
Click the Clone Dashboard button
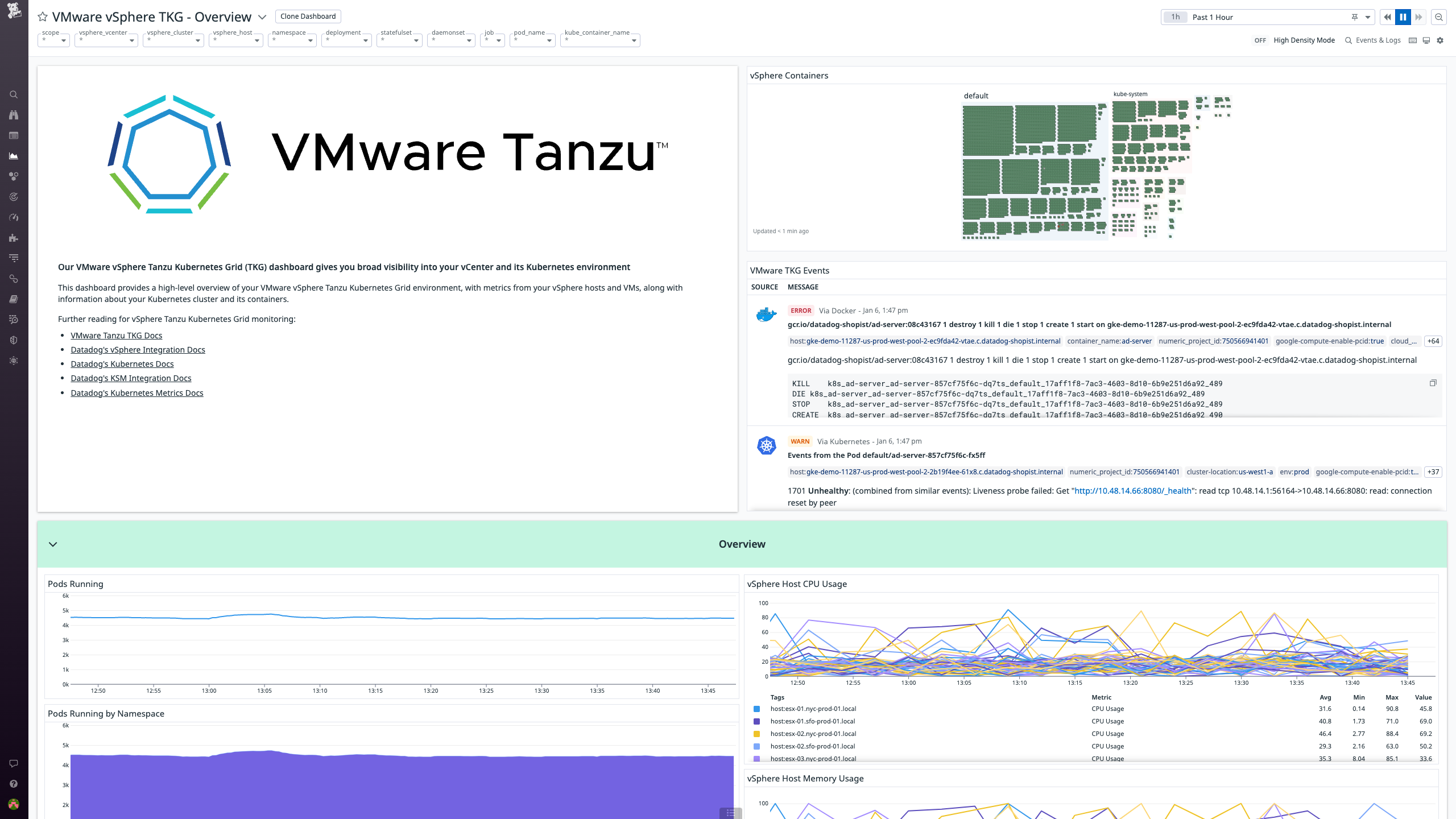tap(308, 16)
